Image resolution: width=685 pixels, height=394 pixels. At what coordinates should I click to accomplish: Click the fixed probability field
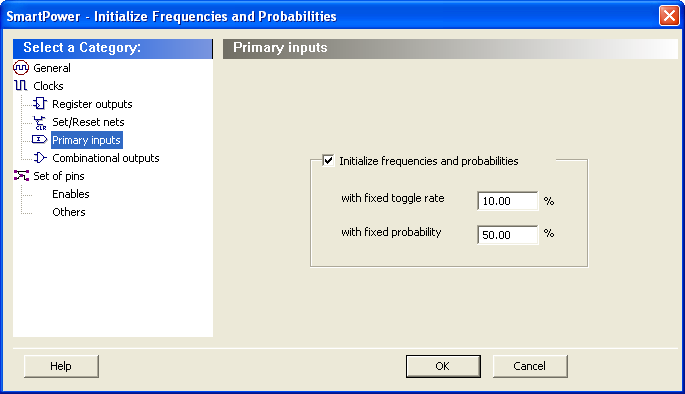pyautogui.click(x=508, y=235)
